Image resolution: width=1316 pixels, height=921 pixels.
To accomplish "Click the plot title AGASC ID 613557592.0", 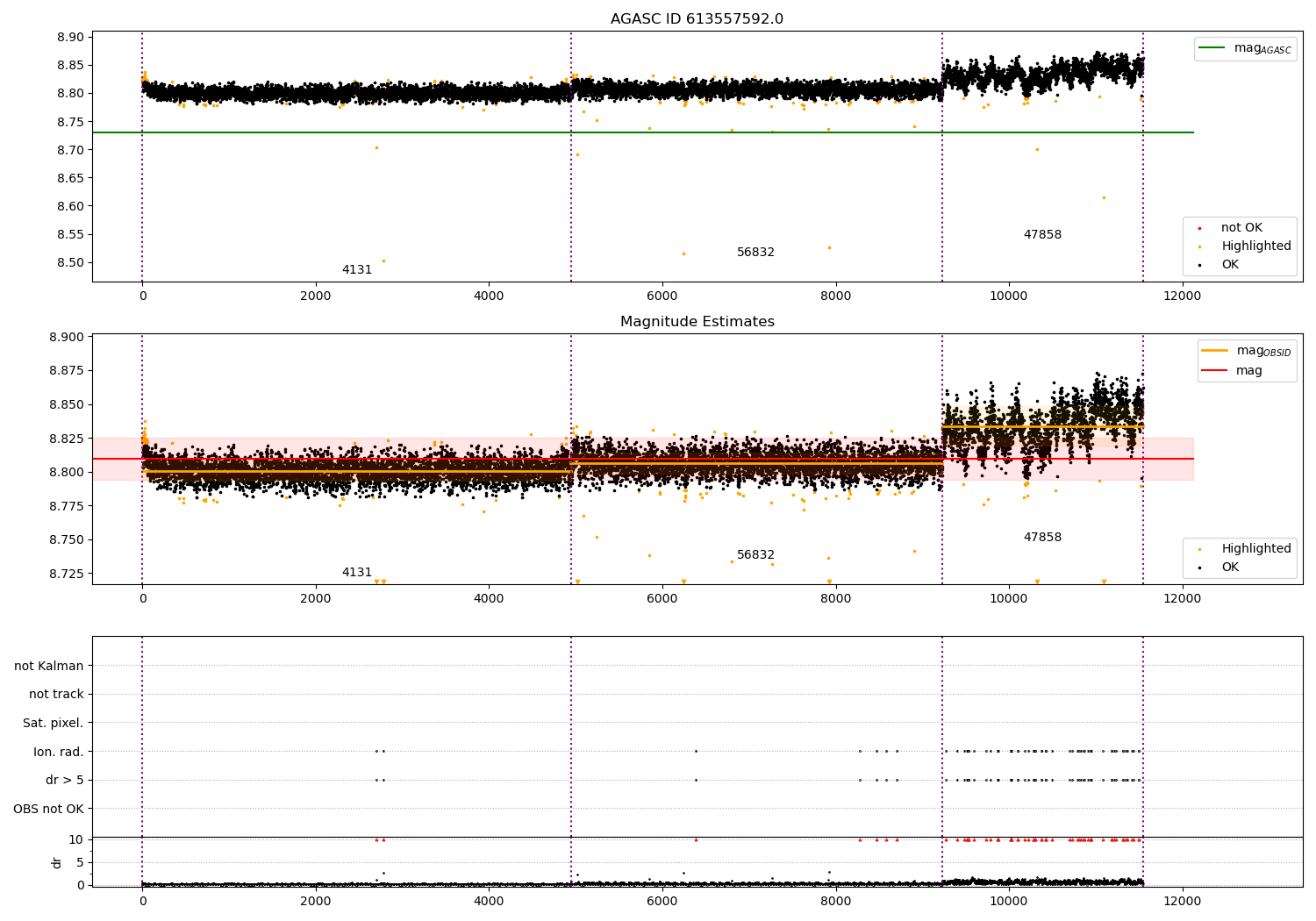I will tap(697, 19).
